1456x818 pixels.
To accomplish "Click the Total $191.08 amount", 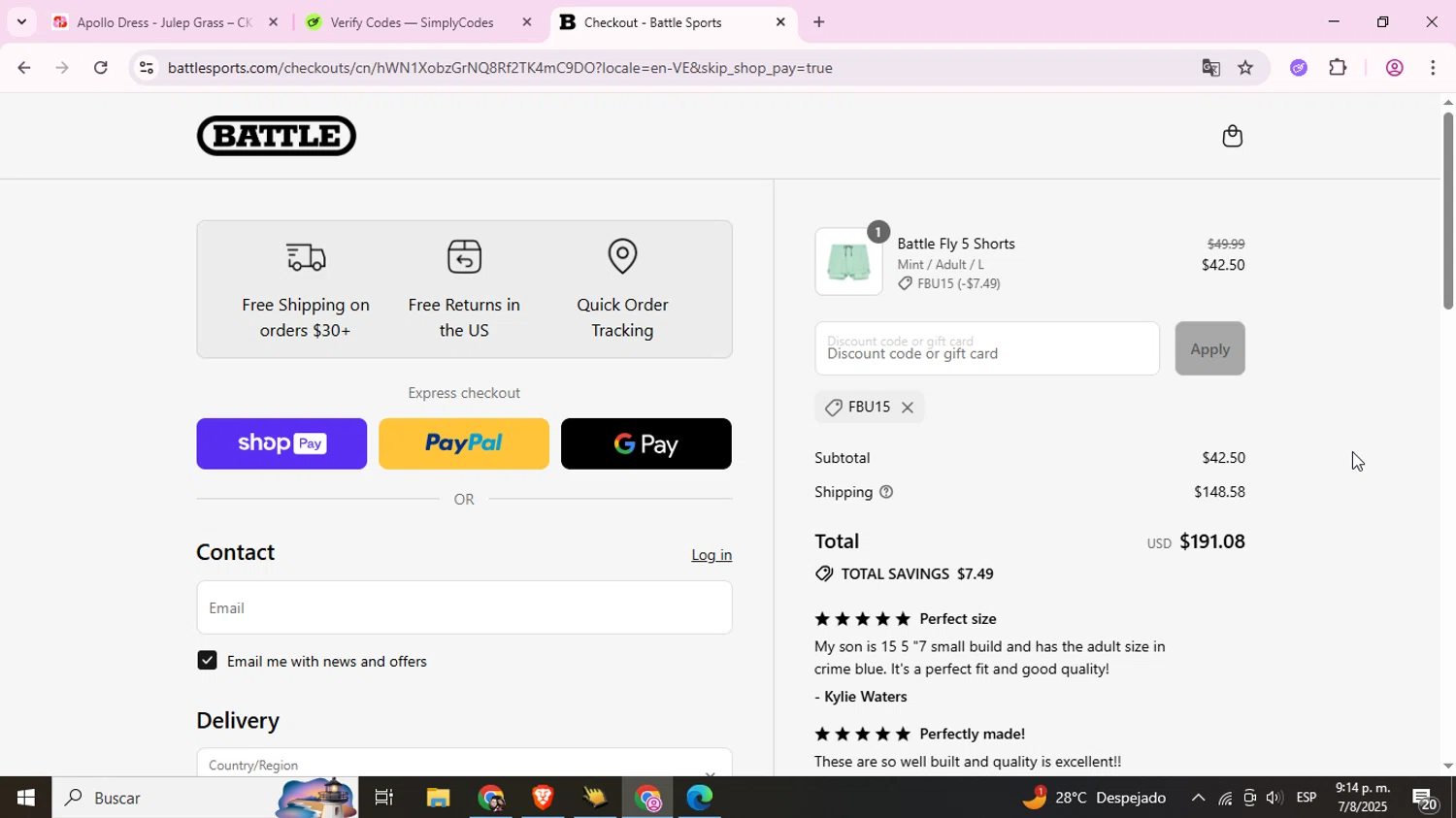I will click(1212, 541).
